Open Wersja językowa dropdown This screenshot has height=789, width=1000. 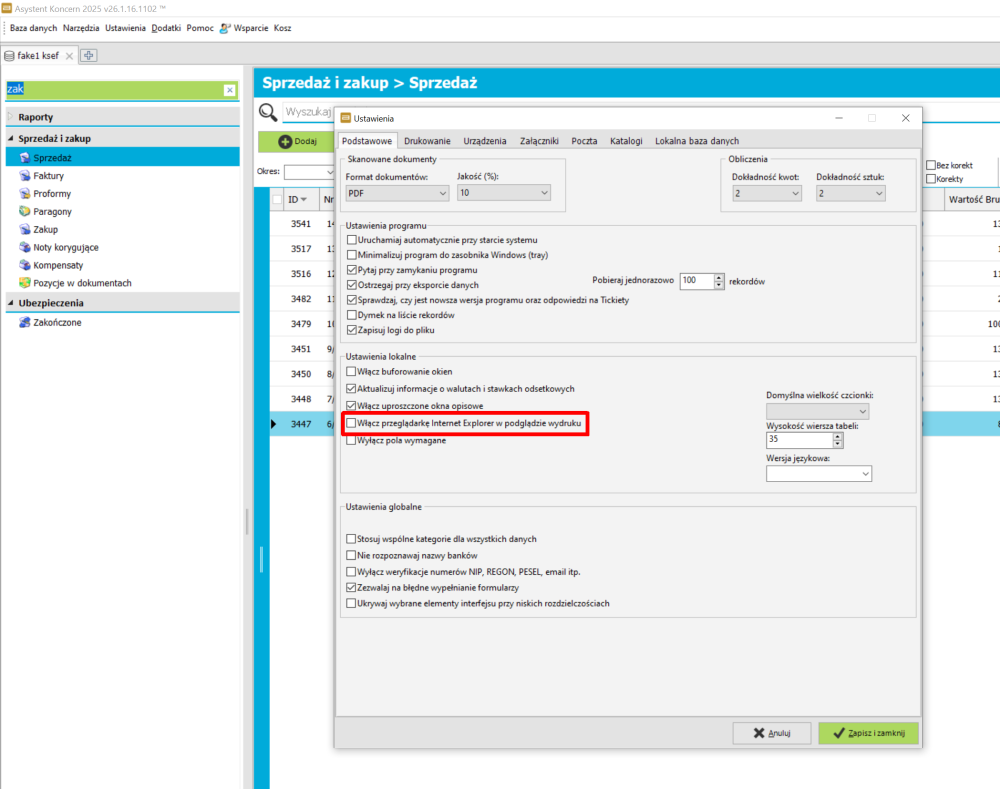pos(819,474)
